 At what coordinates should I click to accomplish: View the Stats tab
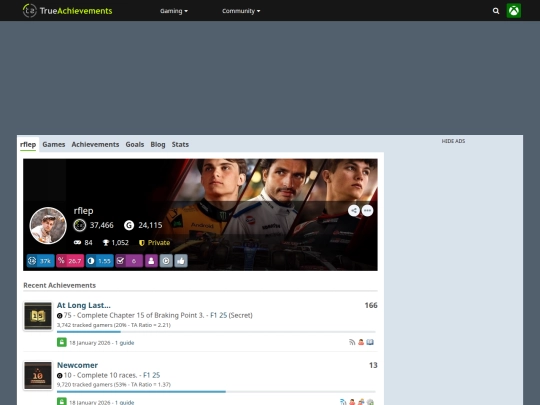pyautogui.click(x=180, y=144)
